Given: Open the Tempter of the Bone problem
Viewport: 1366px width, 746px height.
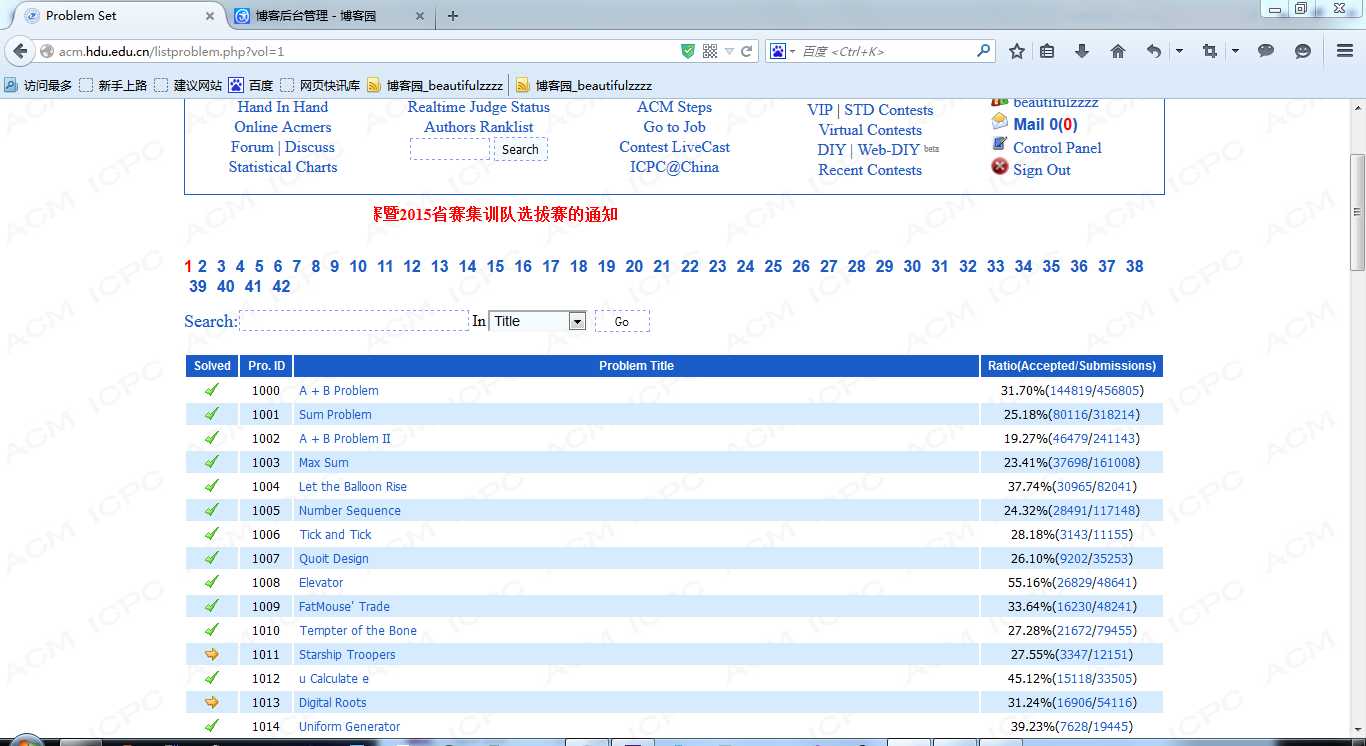Looking at the screenshot, I should coord(358,630).
